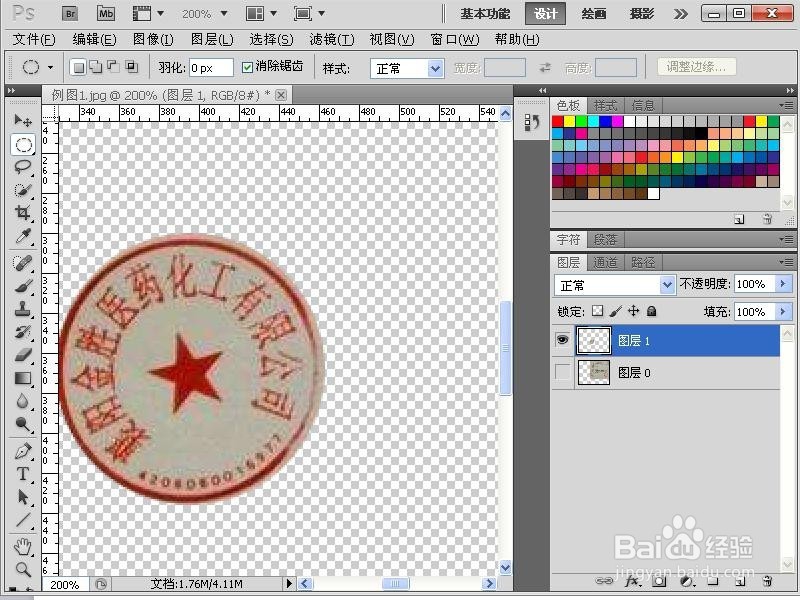Select the Brush tool
This screenshot has height=600, width=800.
click(x=22, y=286)
